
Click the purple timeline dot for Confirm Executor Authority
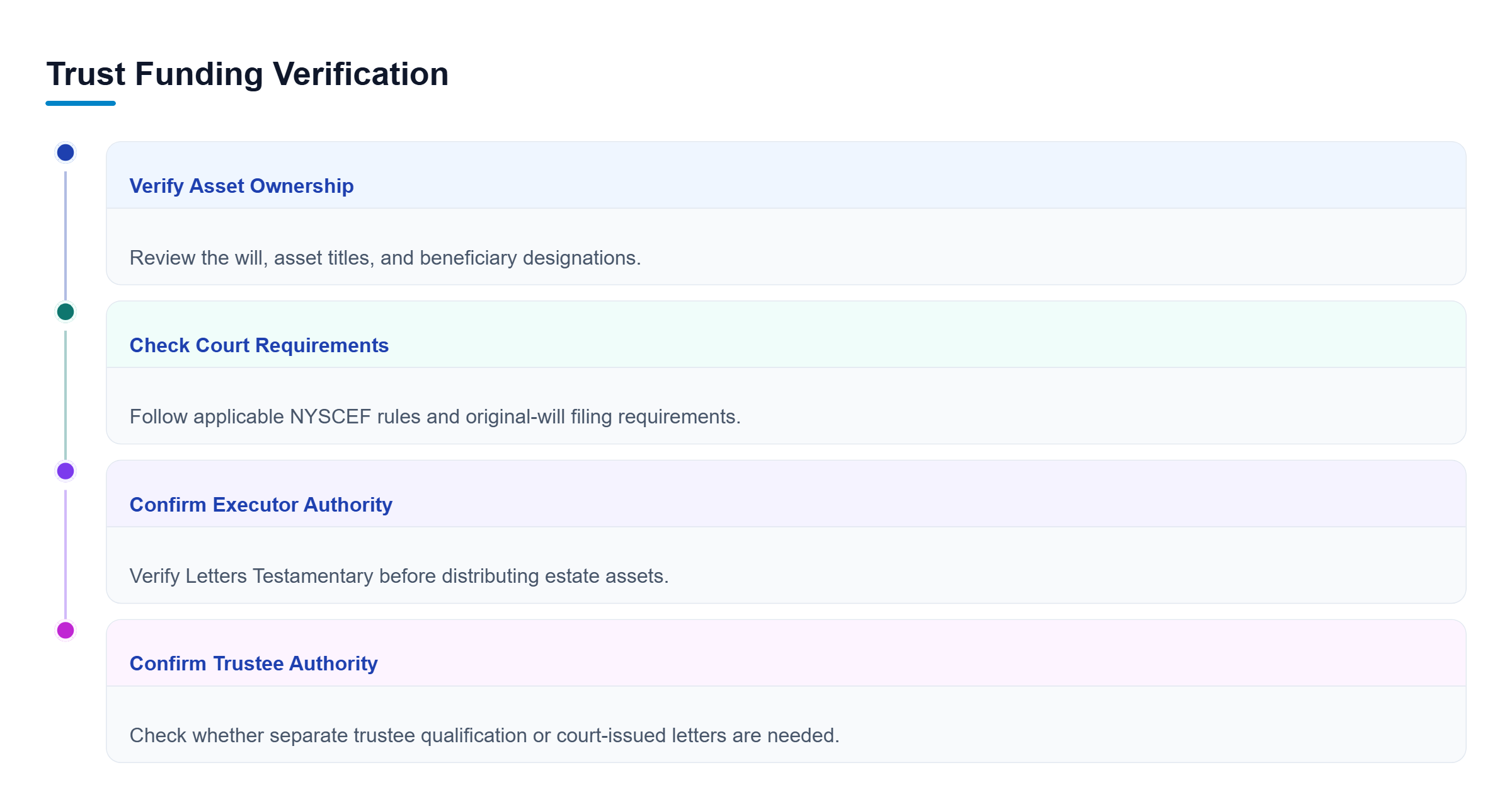pos(66,471)
